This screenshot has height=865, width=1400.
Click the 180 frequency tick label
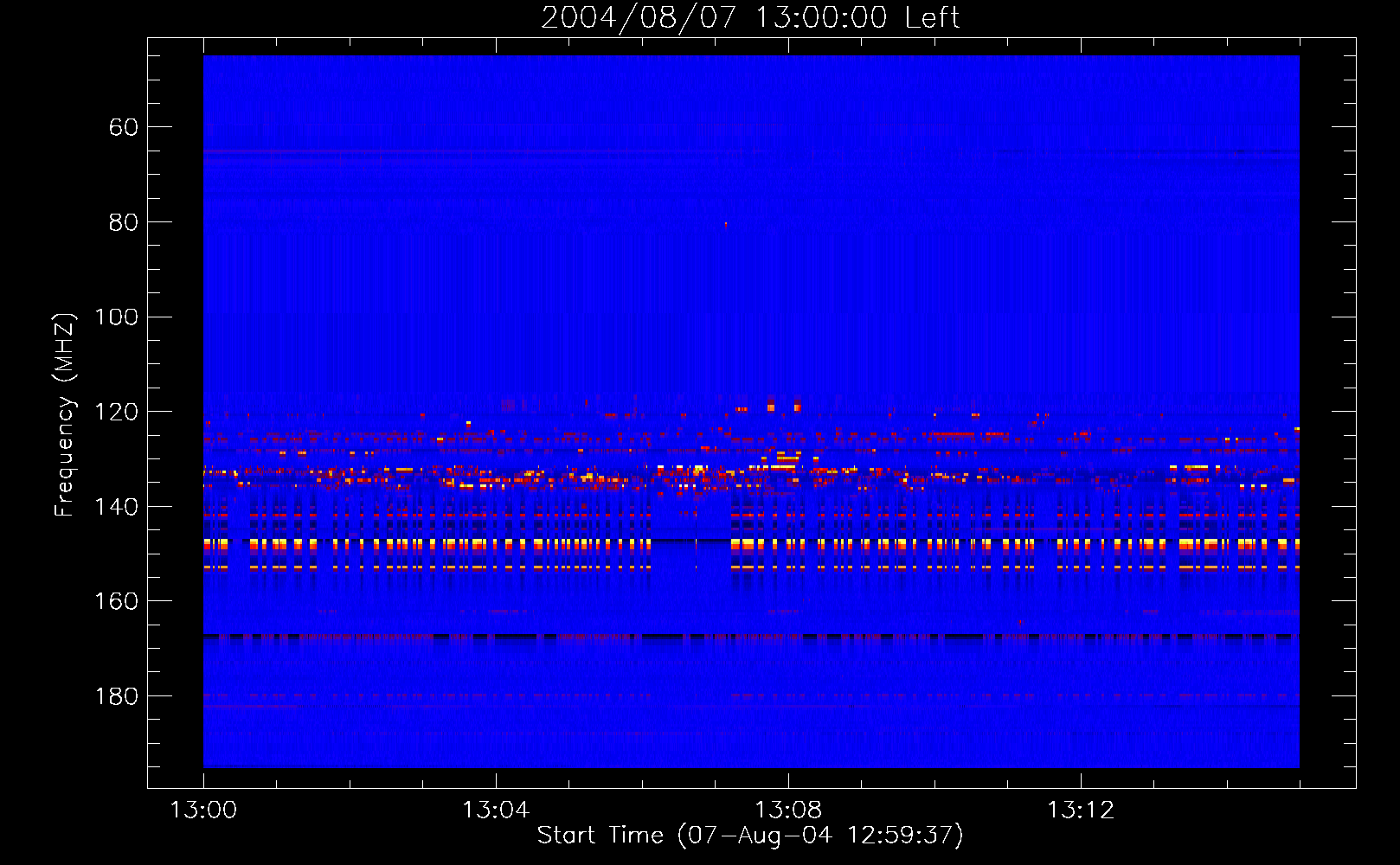[x=116, y=696]
